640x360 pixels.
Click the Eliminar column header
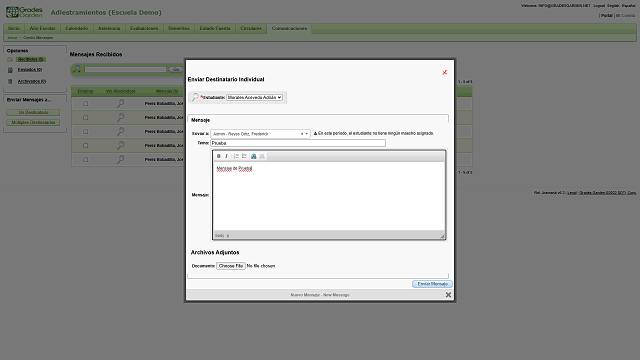(85, 91)
